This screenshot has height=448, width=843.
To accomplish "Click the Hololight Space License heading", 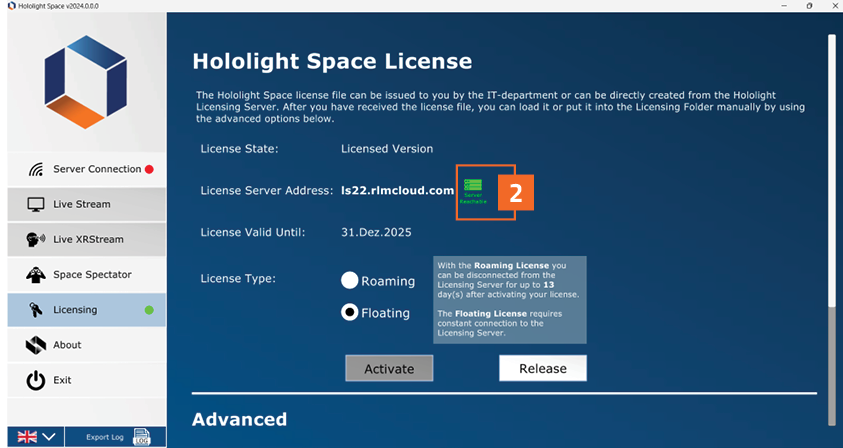I will click(332, 61).
